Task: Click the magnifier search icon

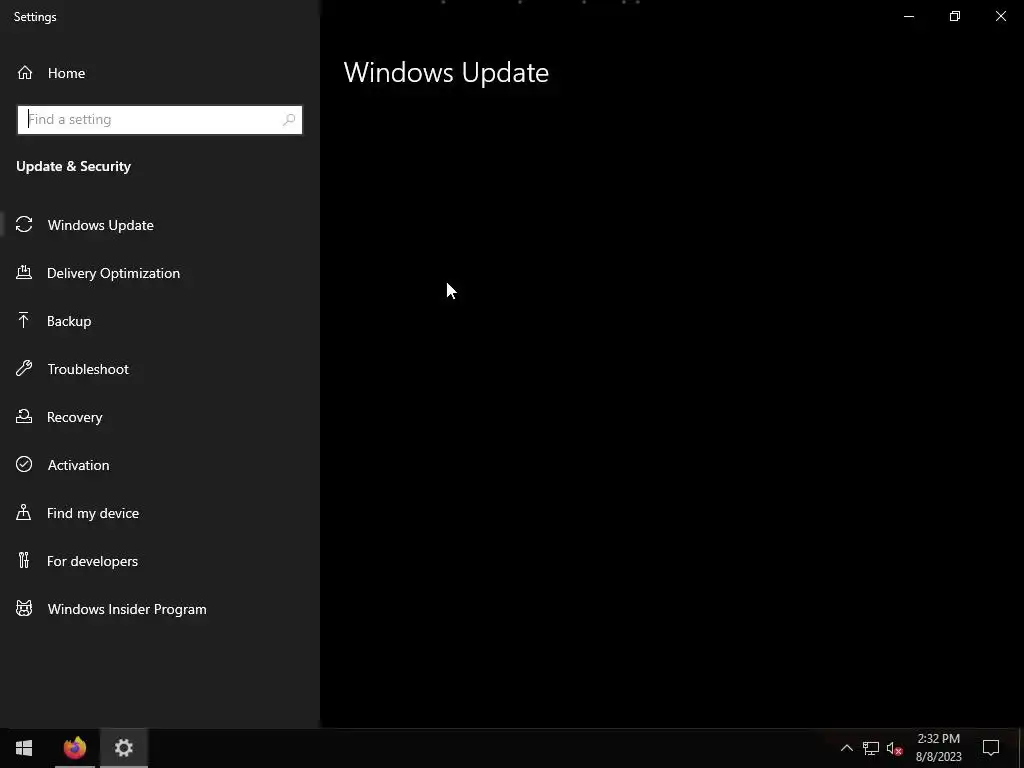Action: pyautogui.click(x=289, y=120)
